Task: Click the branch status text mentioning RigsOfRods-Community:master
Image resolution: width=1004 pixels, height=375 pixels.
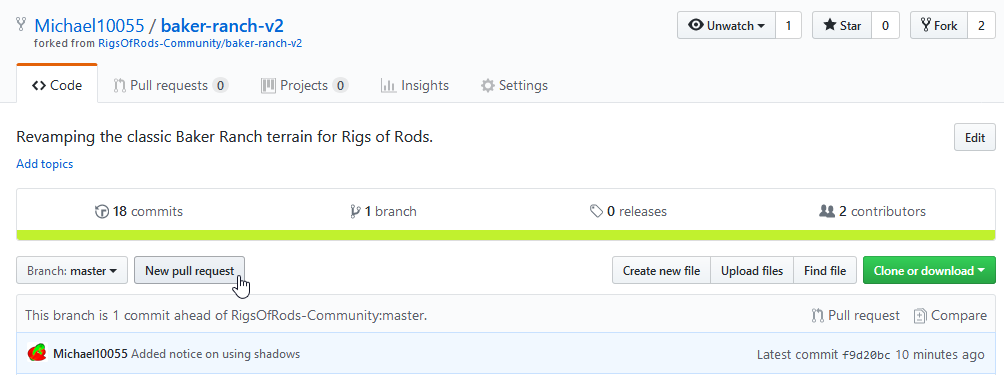Action: tap(226, 315)
